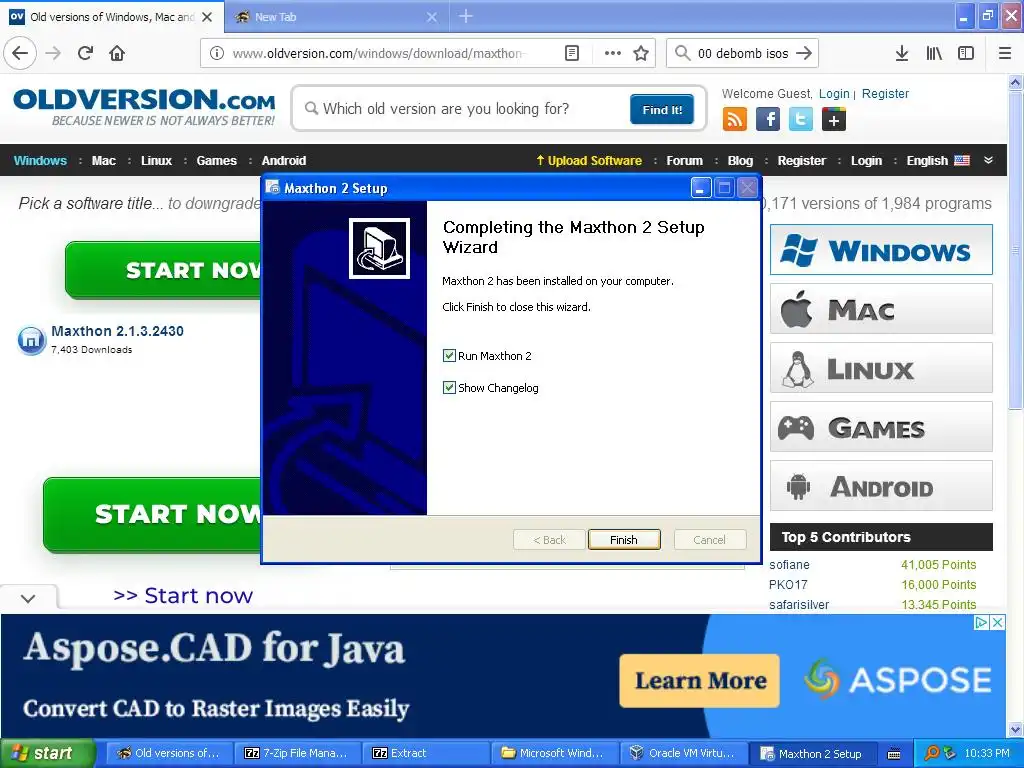Image resolution: width=1024 pixels, height=768 pixels.
Task: Uncheck the Show Changelog checkbox
Action: tap(449, 388)
